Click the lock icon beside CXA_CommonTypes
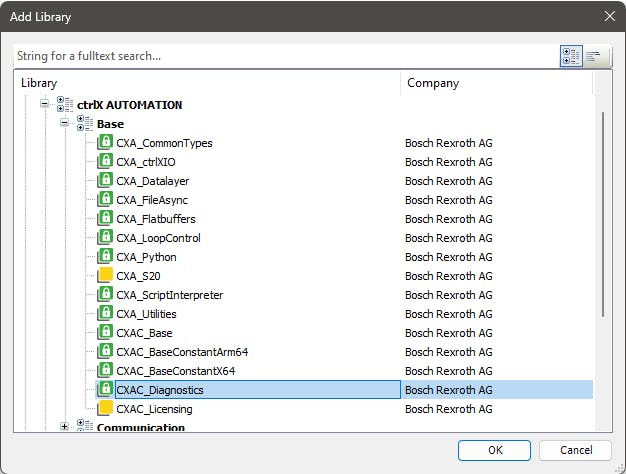This screenshot has width=626, height=474. [105, 142]
